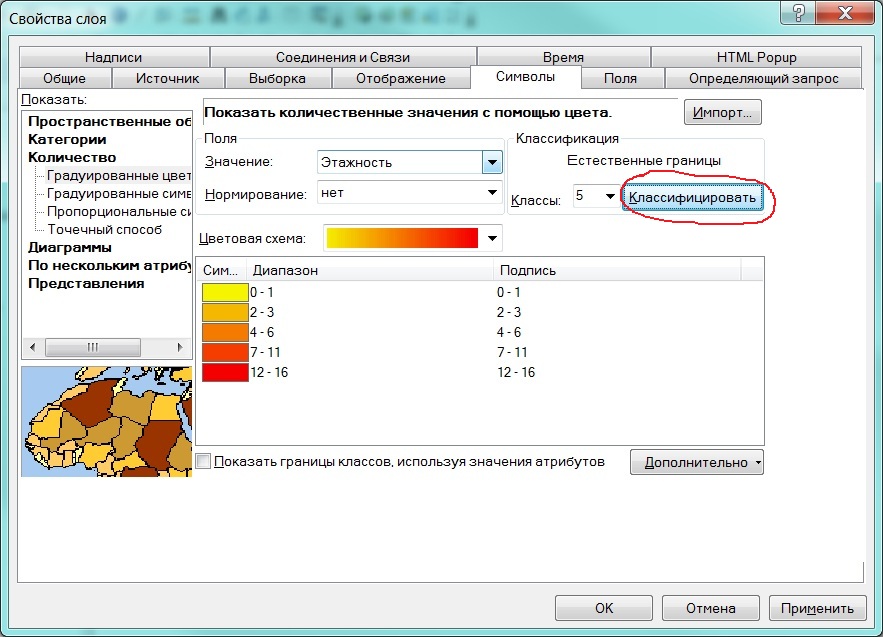Click the Импорт... button
The width and height of the screenshot is (883, 637).
pyautogui.click(x=723, y=112)
